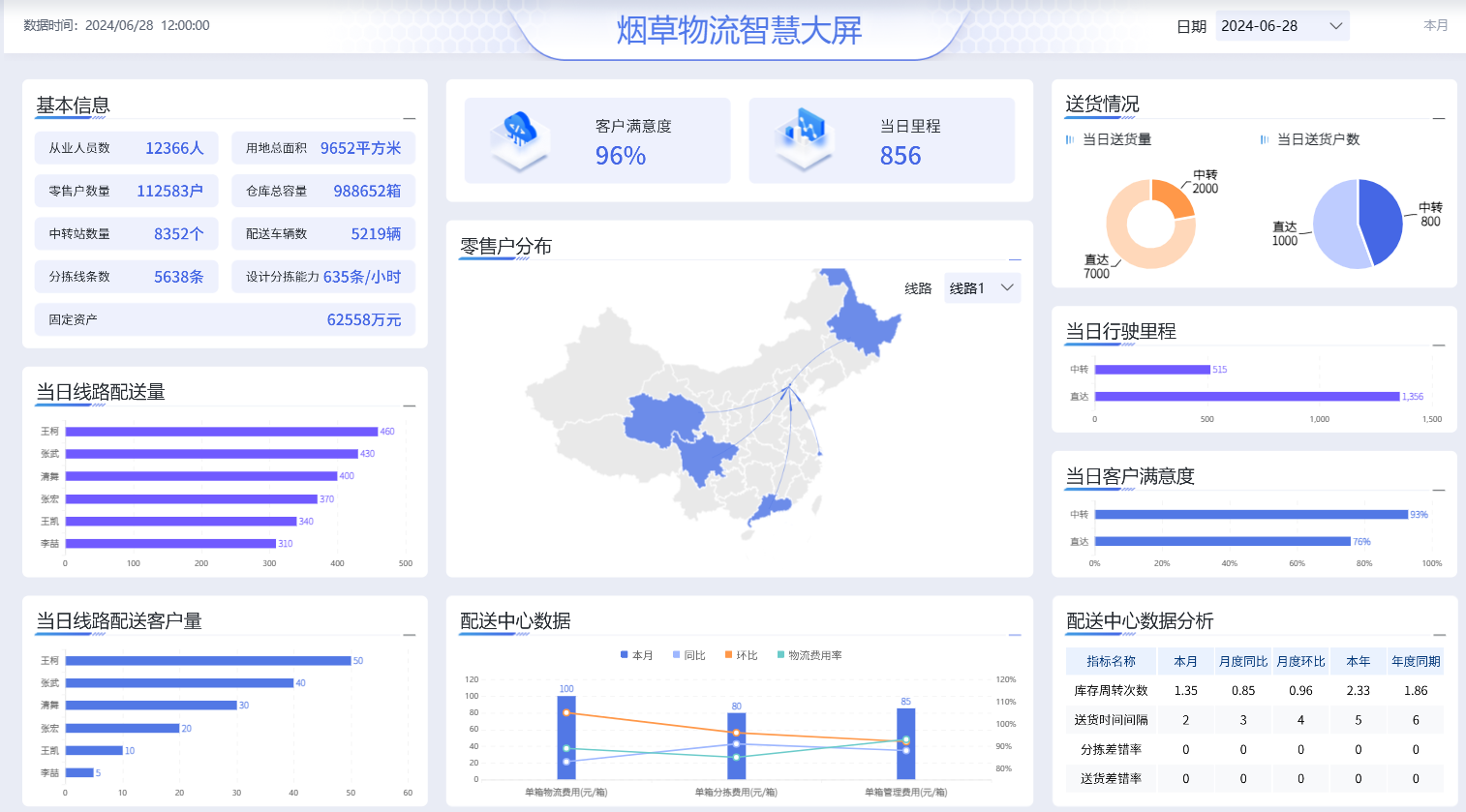Toggle the 物流费用率 legend marker
This screenshot has height=812, width=1466.
click(x=781, y=655)
